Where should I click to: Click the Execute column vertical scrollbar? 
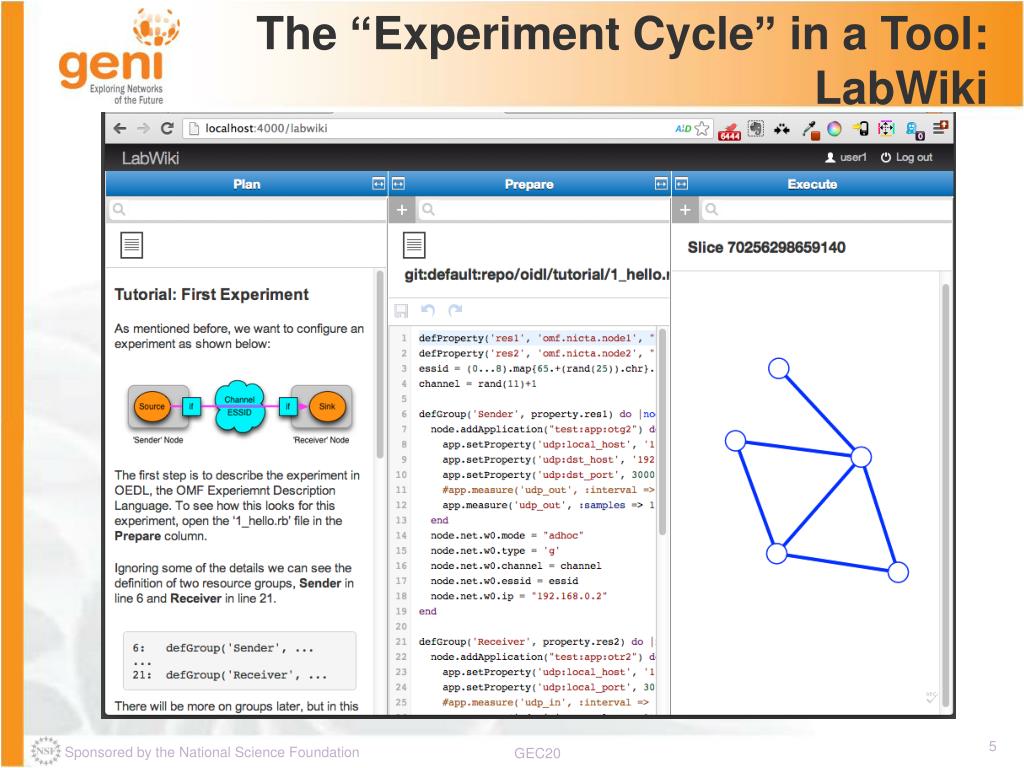[946, 494]
